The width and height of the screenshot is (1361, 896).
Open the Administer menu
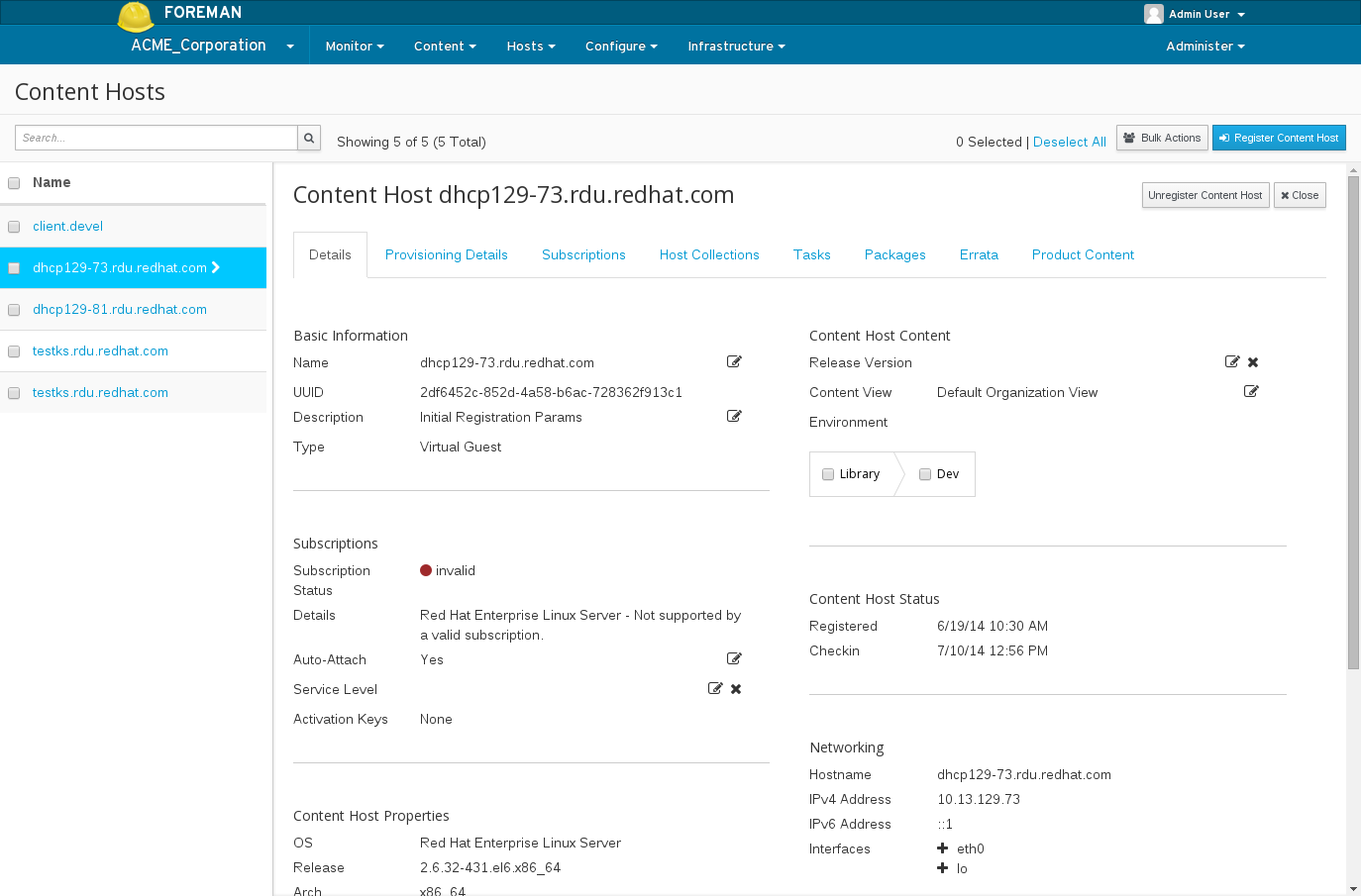click(x=1205, y=47)
